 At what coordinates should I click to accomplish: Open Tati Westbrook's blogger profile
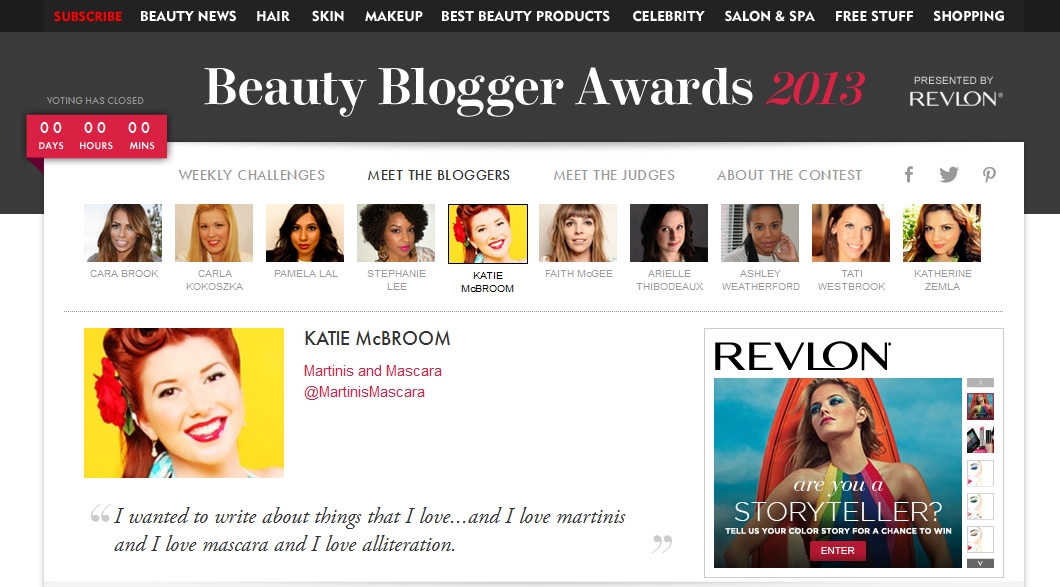tap(851, 233)
